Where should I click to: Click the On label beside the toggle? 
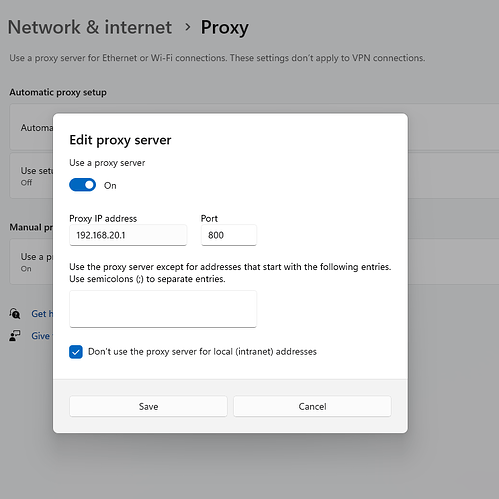pyautogui.click(x=110, y=186)
